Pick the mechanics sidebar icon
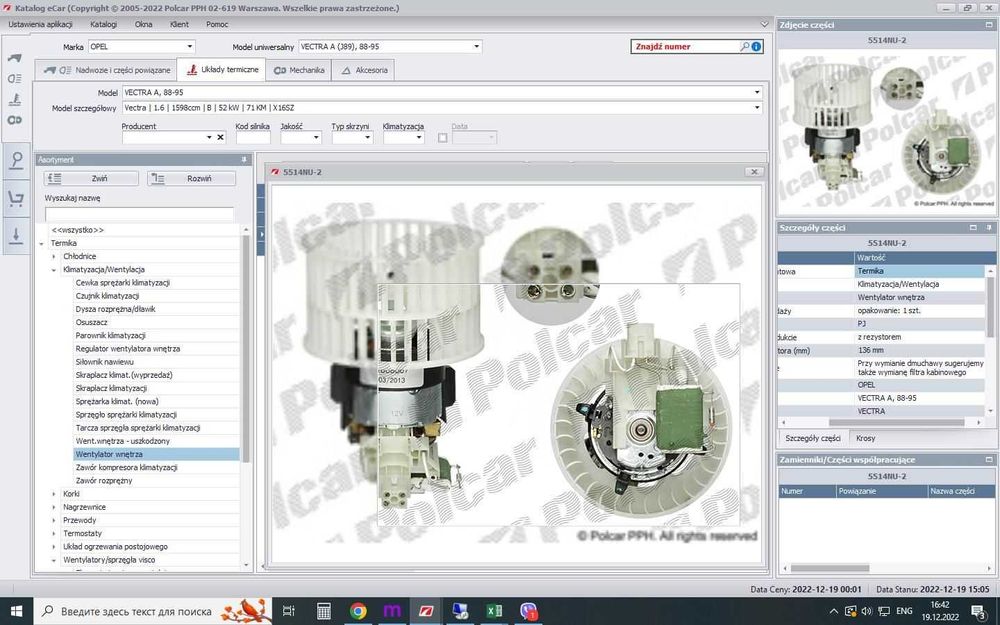 click(x=15, y=120)
